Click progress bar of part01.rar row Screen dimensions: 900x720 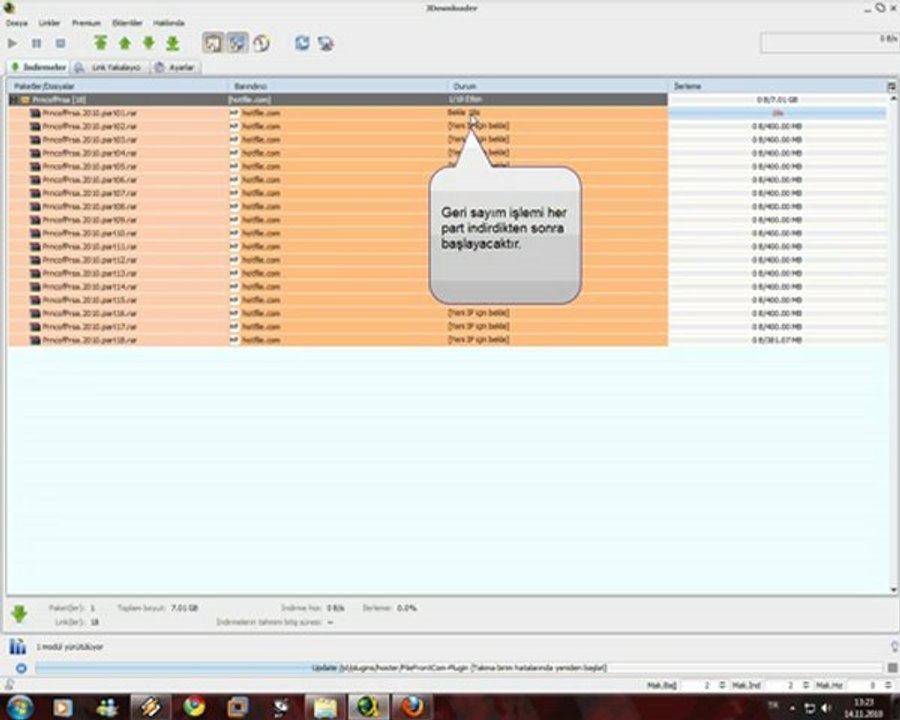[777, 113]
